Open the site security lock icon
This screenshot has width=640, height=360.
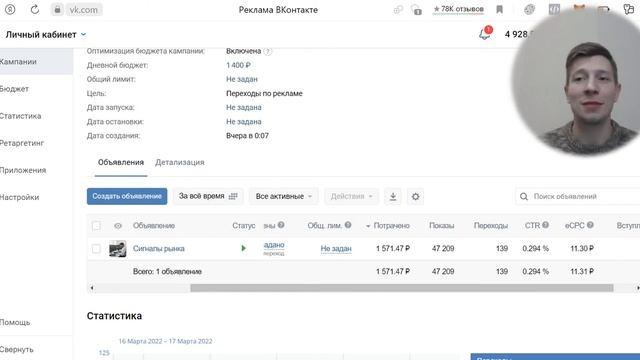(x=58, y=9)
